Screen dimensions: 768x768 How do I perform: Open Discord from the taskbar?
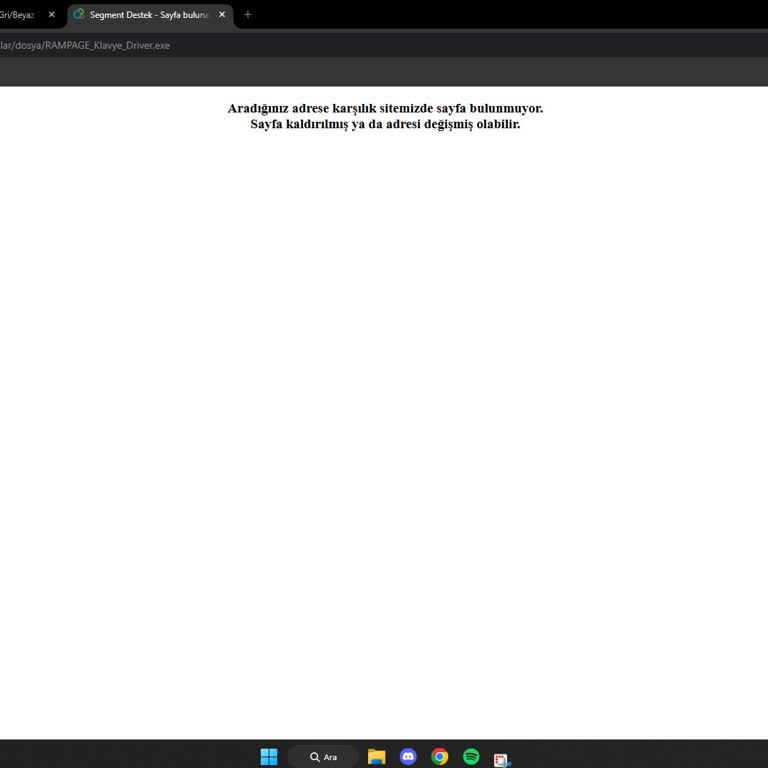pyautogui.click(x=408, y=756)
